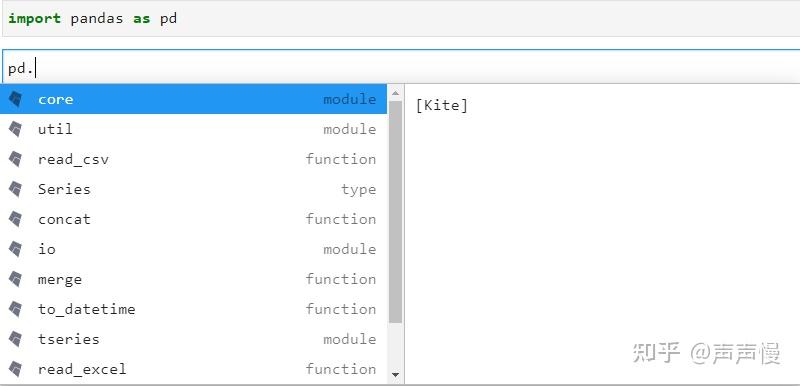The height and width of the screenshot is (386, 800).
Task: Select the tseries module suggestion
Action: click(x=194, y=340)
